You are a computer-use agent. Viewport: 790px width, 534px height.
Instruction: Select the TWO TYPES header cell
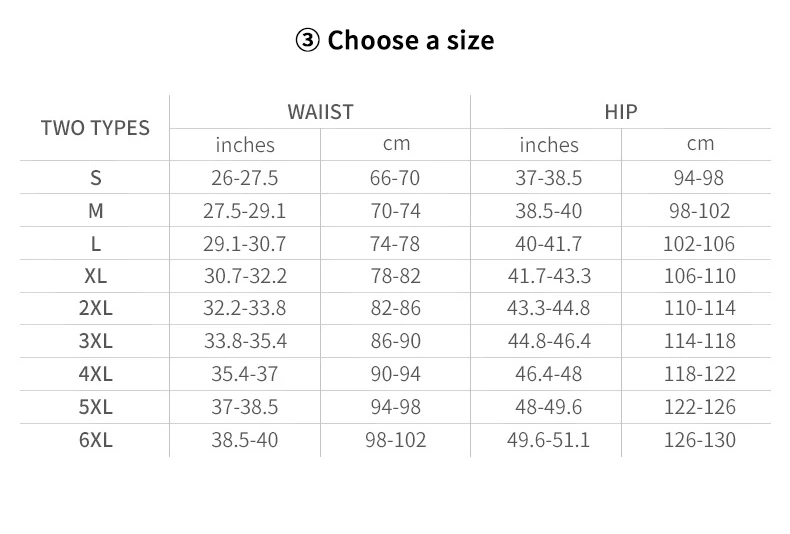point(95,128)
